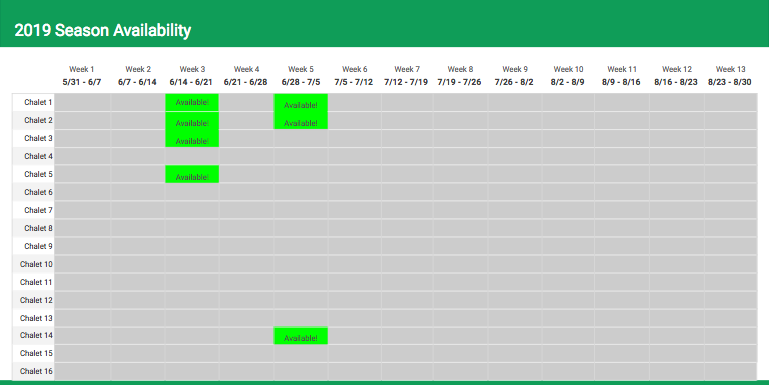Click Available cell for Chalet 1 Week 5
Screen dimensions: 769x385
pyautogui.click(x=301, y=103)
